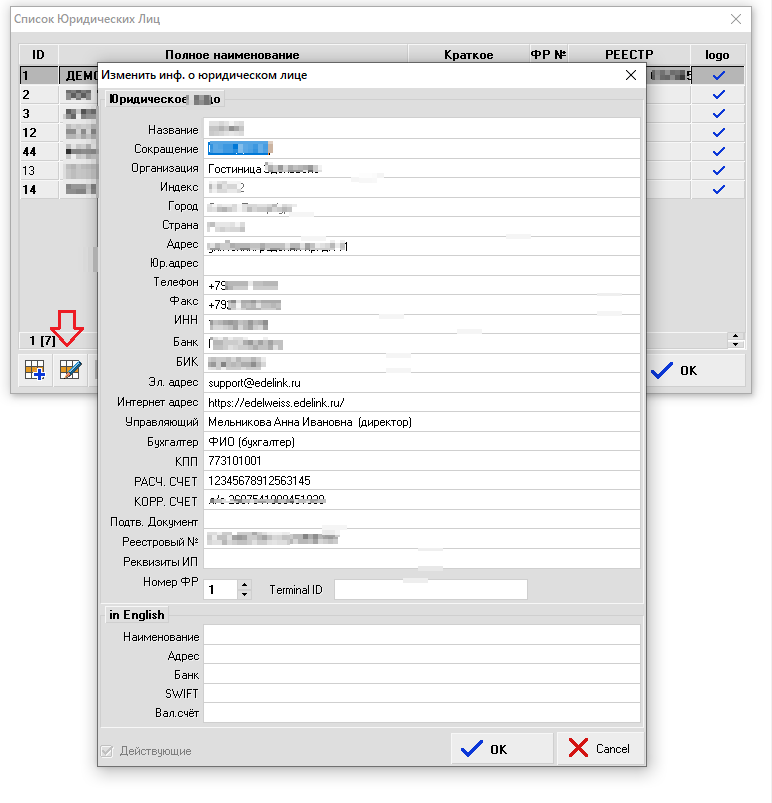Click the Реестровый № field
Screen dimensions: 772x803
click(x=422, y=539)
